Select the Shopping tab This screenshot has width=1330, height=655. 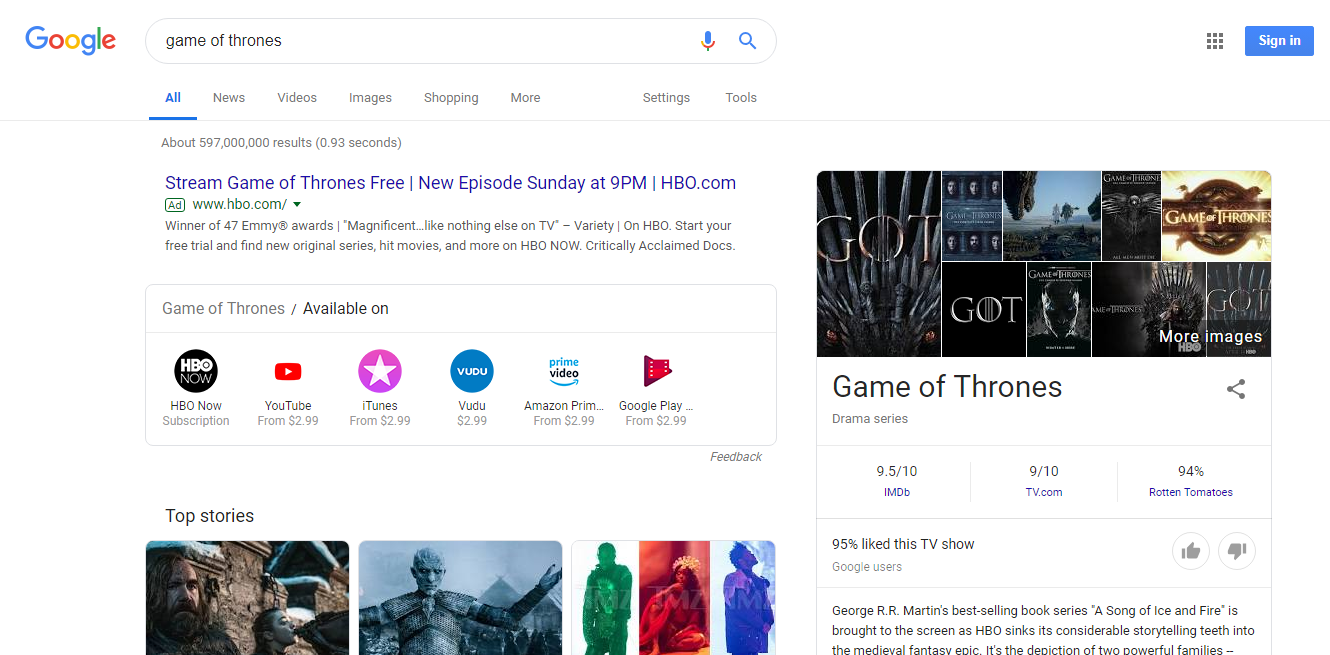tap(451, 98)
